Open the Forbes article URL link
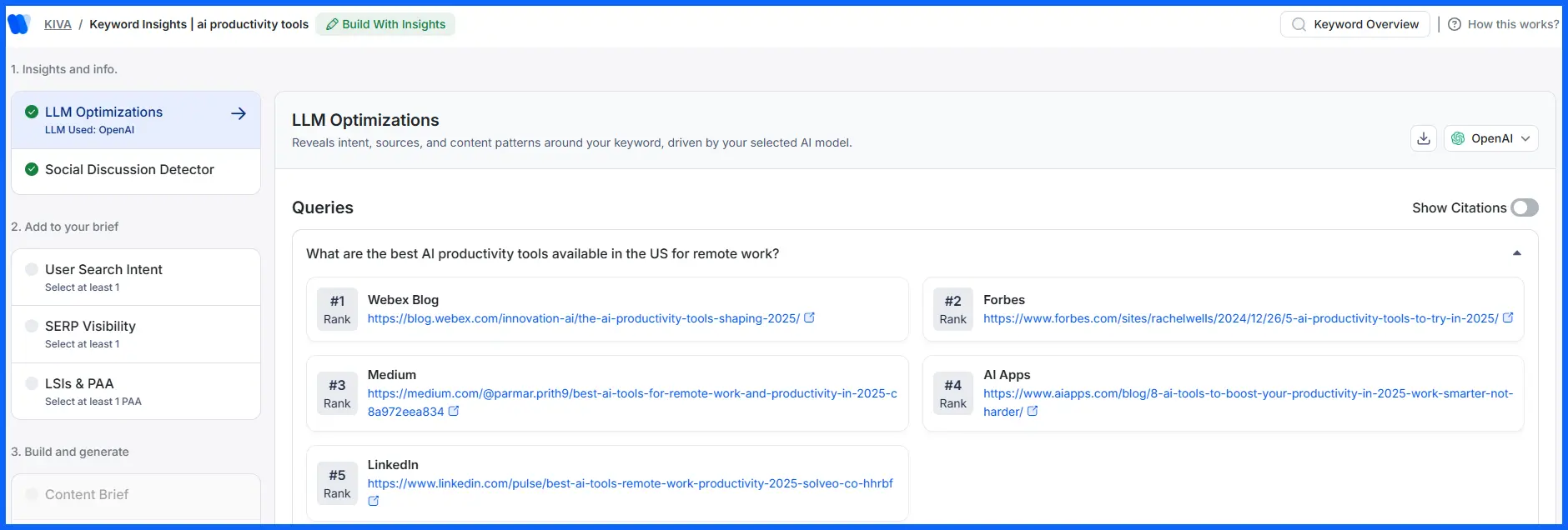The image size is (1568, 530). click(1240, 318)
